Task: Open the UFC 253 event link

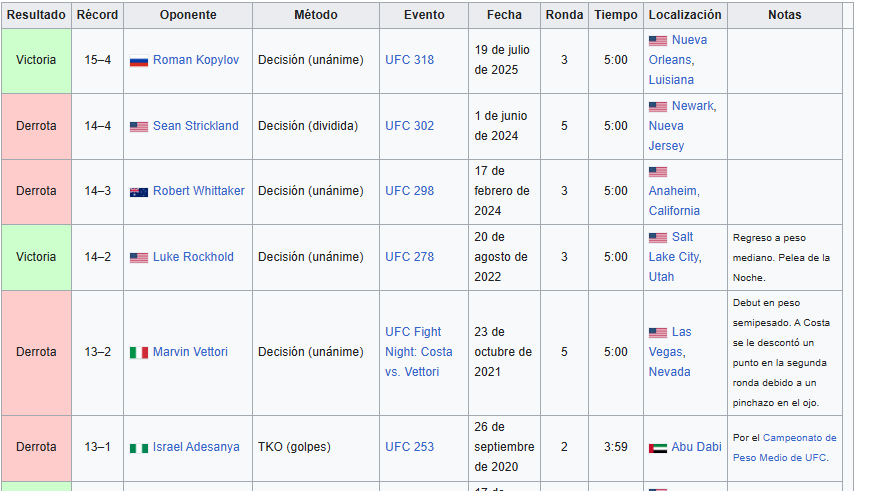Action: pos(409,446)
